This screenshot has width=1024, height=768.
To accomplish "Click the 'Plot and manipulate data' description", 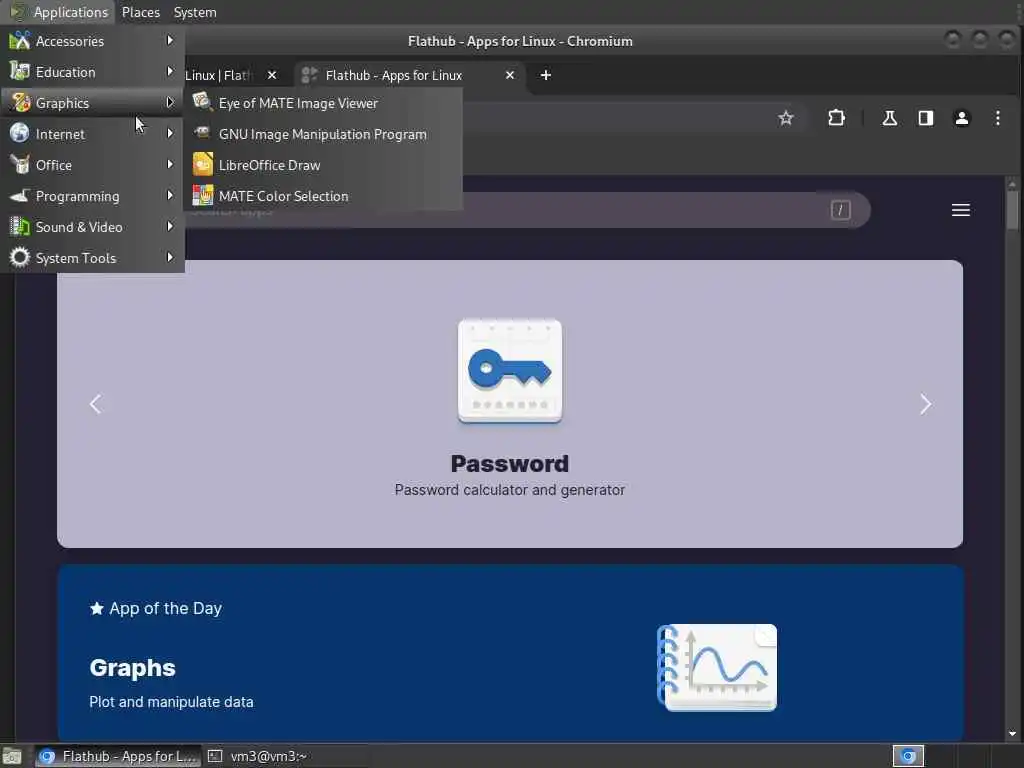I will tap(171, 702).
